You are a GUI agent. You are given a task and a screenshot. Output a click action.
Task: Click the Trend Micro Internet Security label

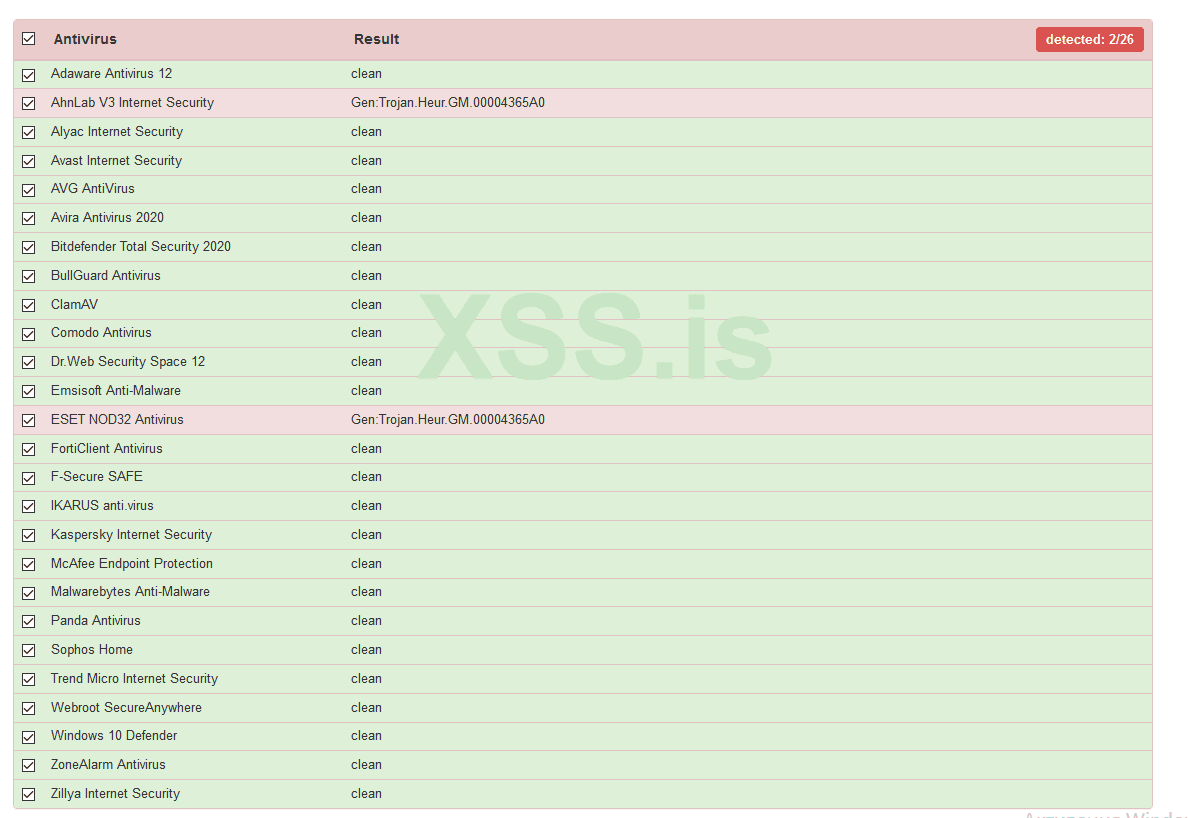[x=134, y=679]
